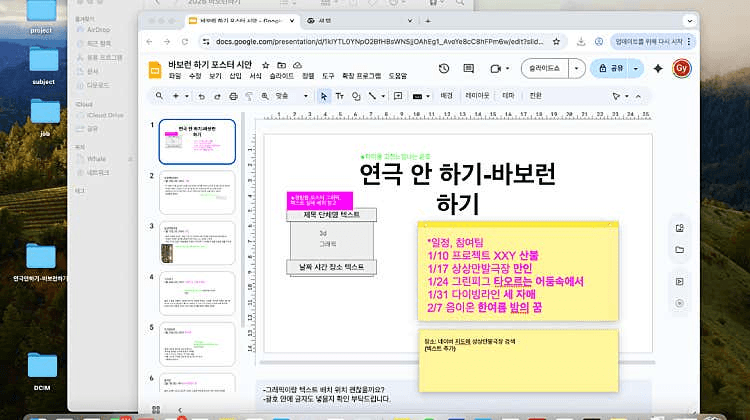Open the 삽입 (Insert) menu

(x=235, y=76)
